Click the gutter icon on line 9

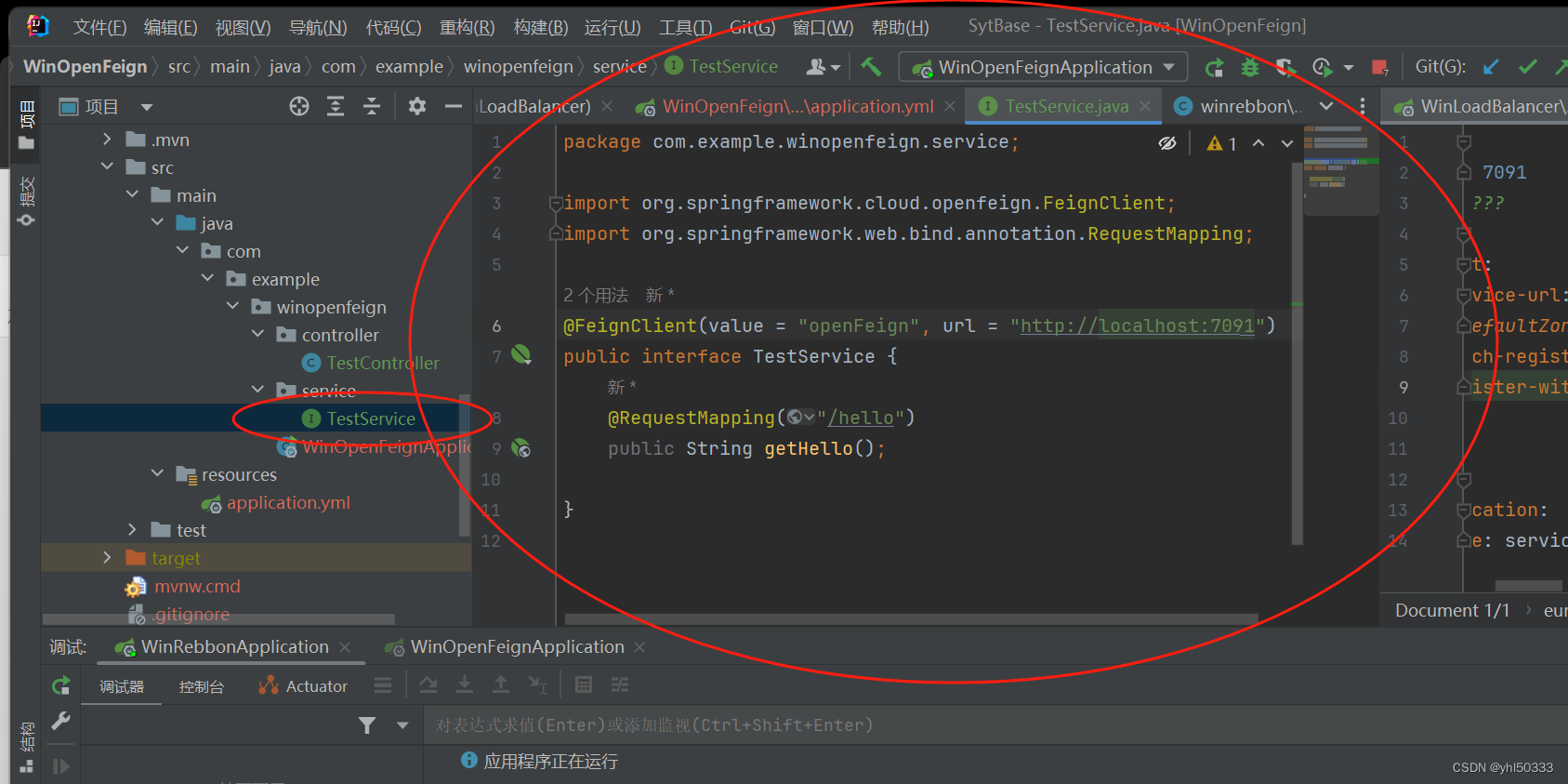[521, 448]
